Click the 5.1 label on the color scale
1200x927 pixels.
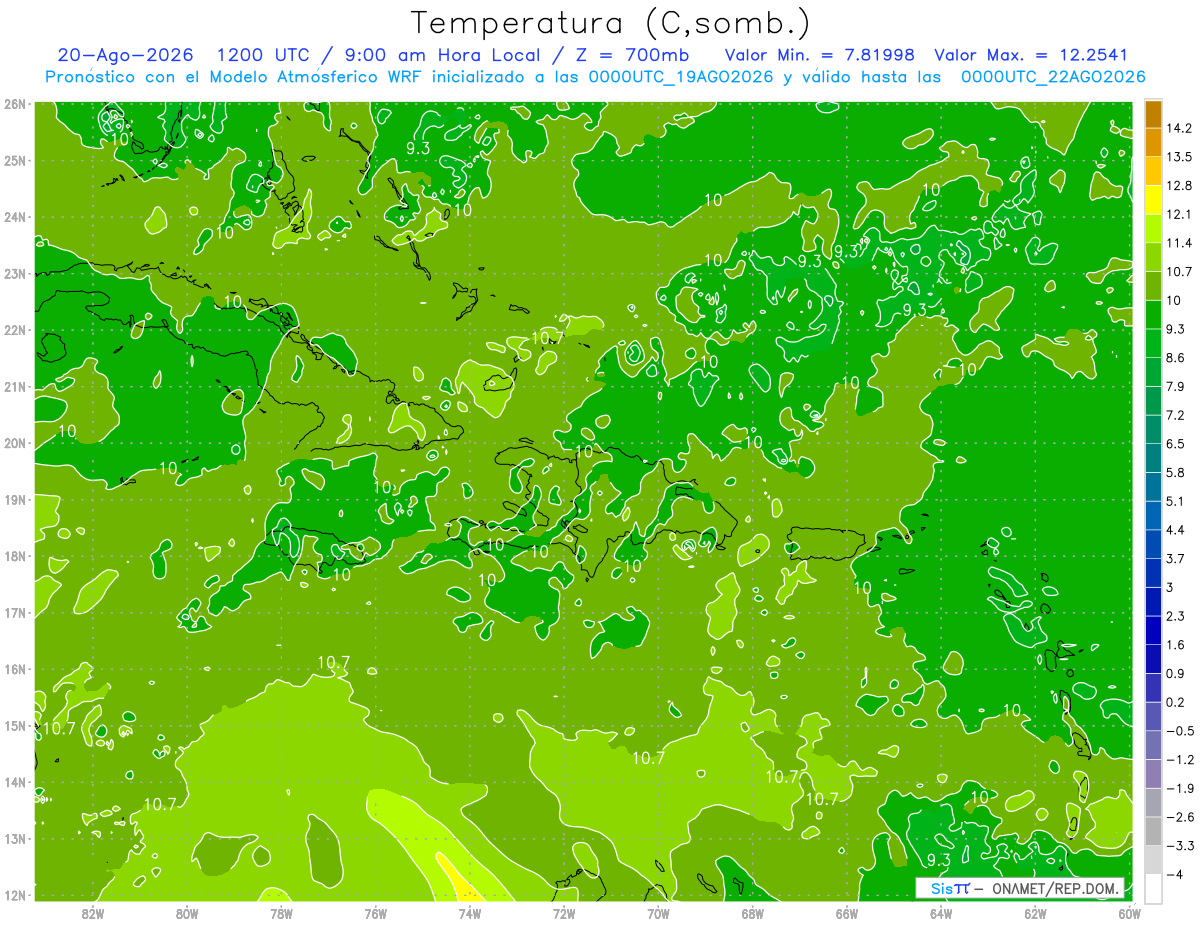click(1177, 501)
